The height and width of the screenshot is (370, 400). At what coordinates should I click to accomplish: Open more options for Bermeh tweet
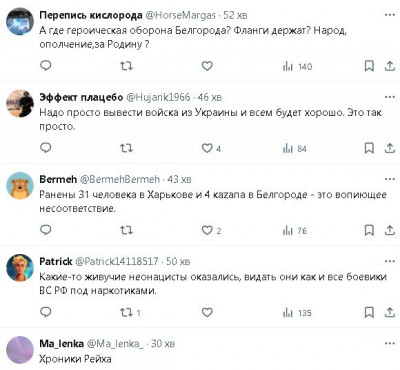[390, 179]
